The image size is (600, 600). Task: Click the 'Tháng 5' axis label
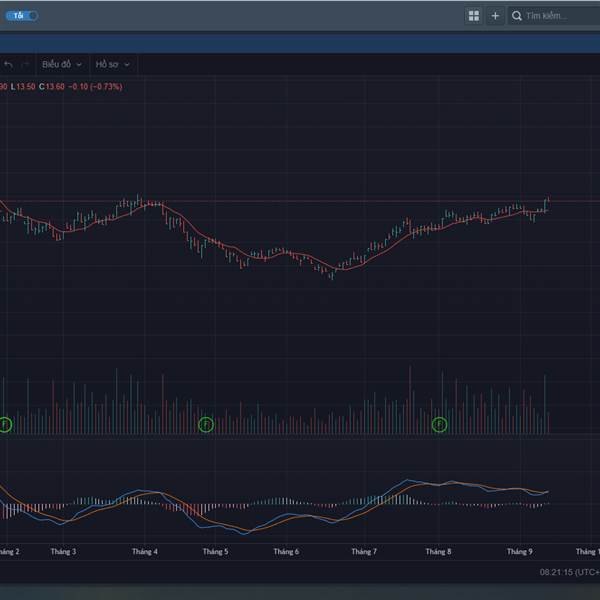(215, 551)
